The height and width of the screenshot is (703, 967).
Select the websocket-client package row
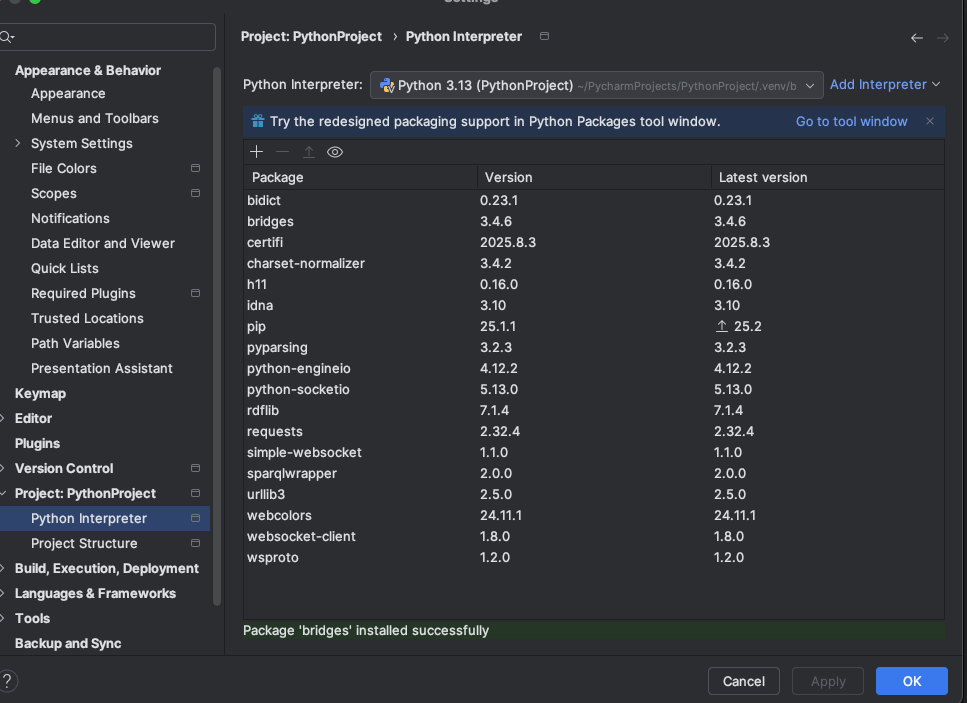point(594,536)
